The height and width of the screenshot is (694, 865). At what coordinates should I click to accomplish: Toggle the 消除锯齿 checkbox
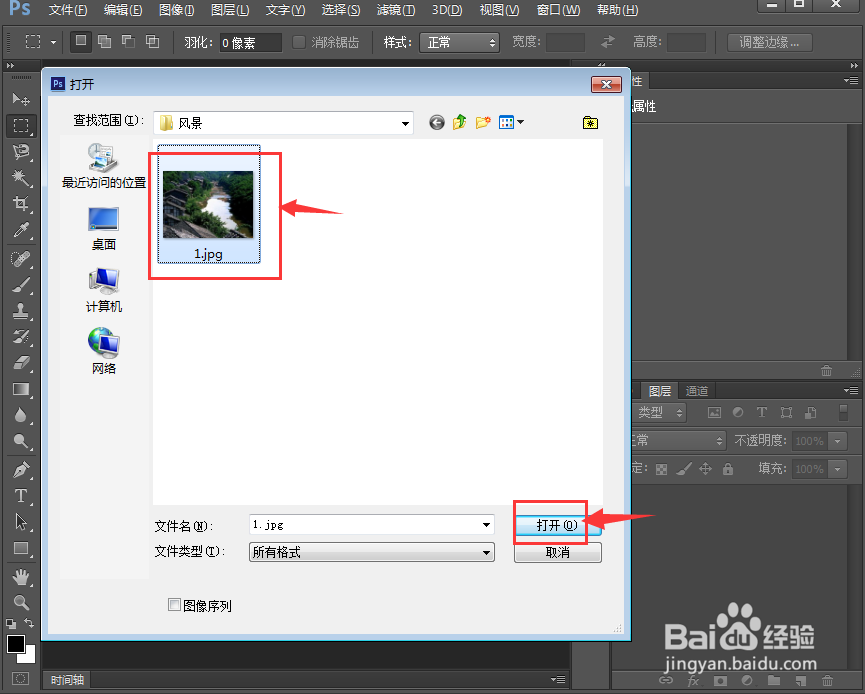pyautogui.click(x=298, y=42)
